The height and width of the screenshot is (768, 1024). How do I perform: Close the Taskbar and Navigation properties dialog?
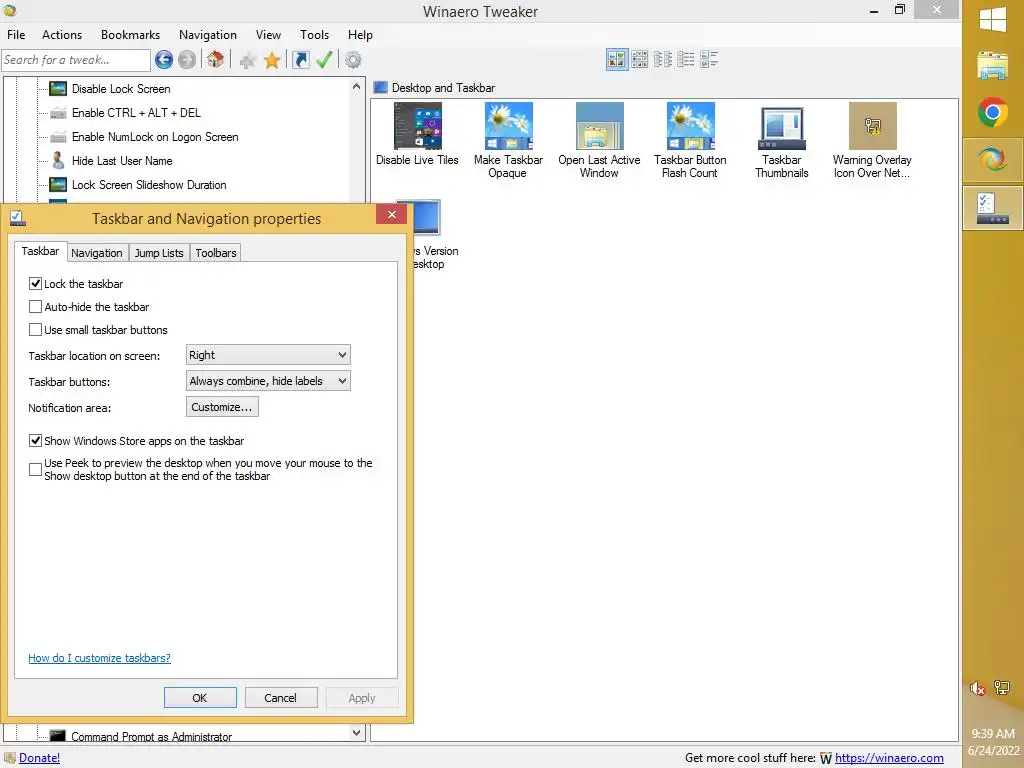391,214
